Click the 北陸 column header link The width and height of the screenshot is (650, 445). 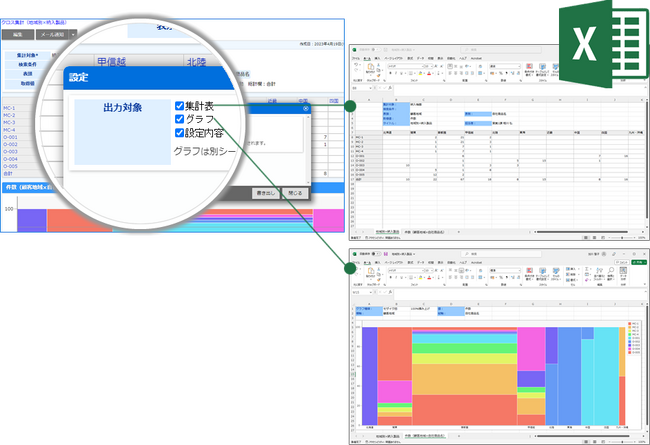(196, 62)
